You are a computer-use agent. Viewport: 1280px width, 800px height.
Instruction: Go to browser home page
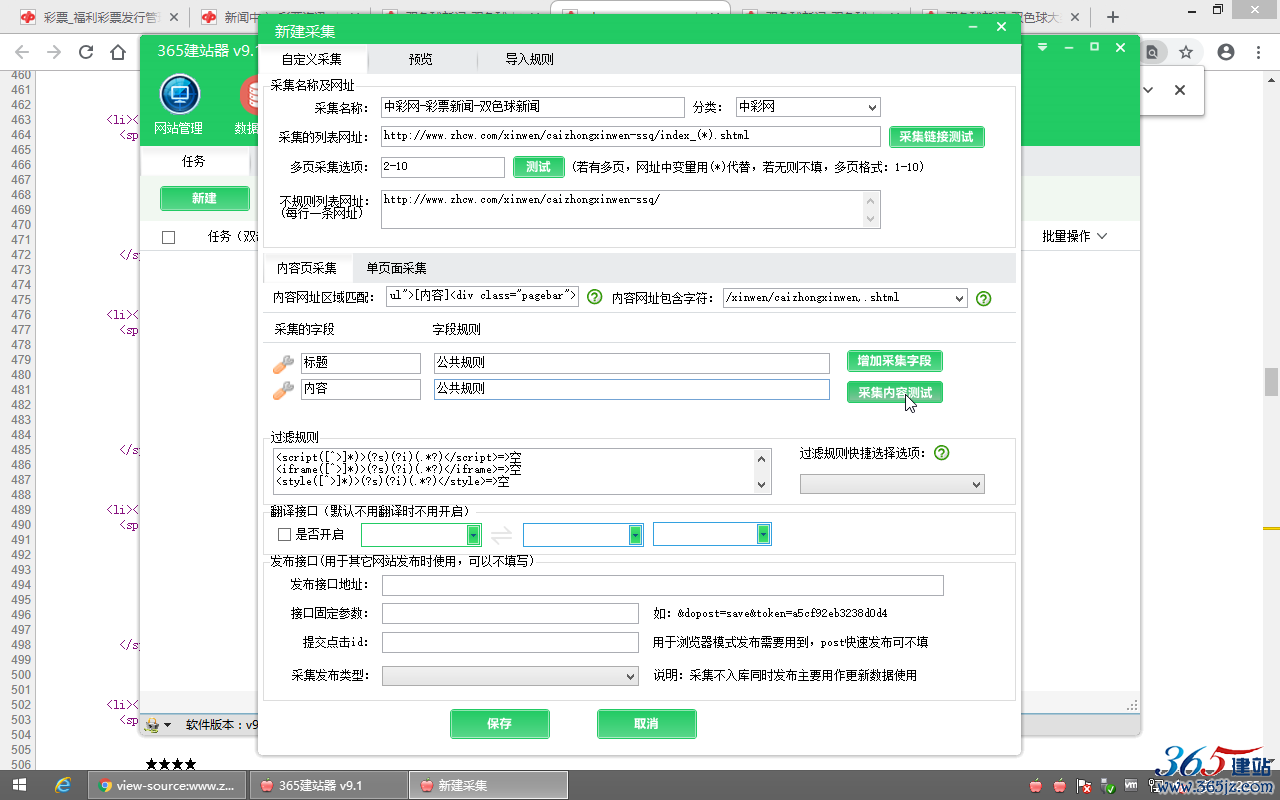(x=118, y=52)
